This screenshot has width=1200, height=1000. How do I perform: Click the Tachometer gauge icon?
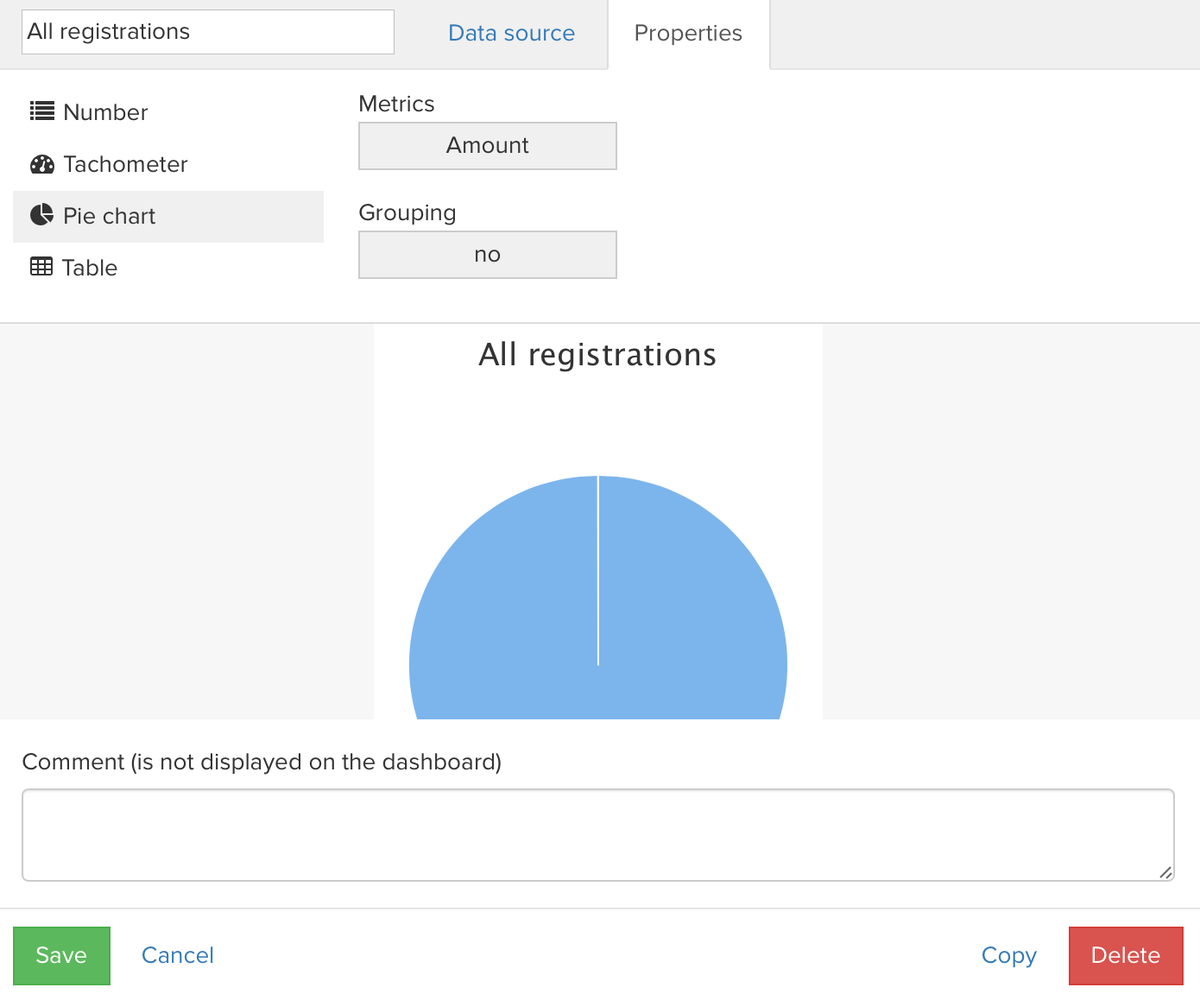(42, 164)
